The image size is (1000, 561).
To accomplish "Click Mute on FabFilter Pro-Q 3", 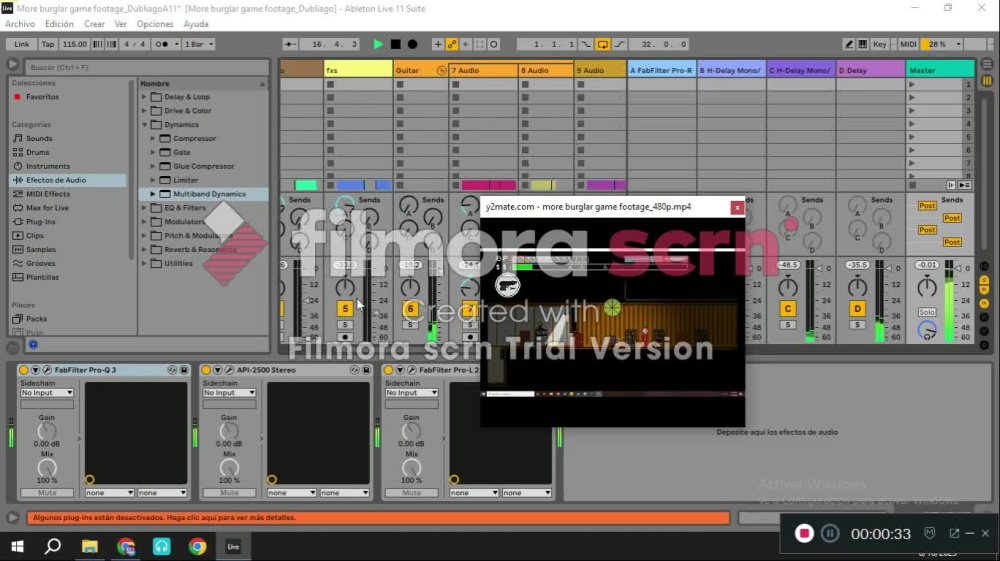I will point(47,493).
